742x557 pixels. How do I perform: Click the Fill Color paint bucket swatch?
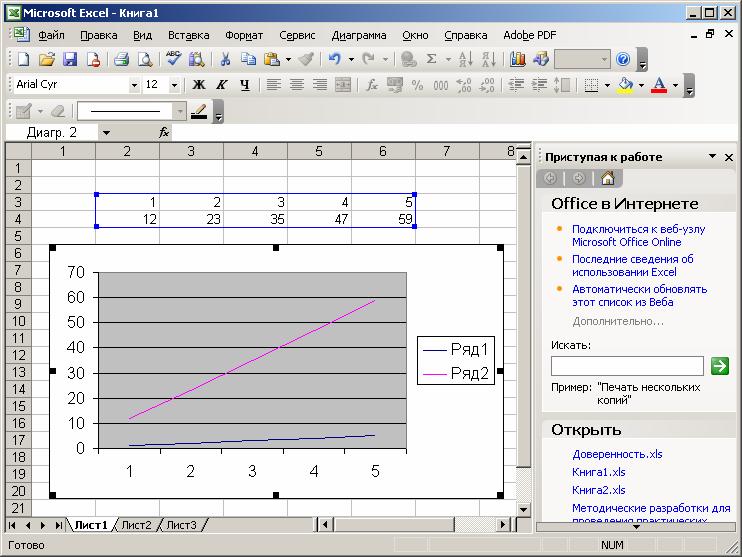(x=626, y=85)
